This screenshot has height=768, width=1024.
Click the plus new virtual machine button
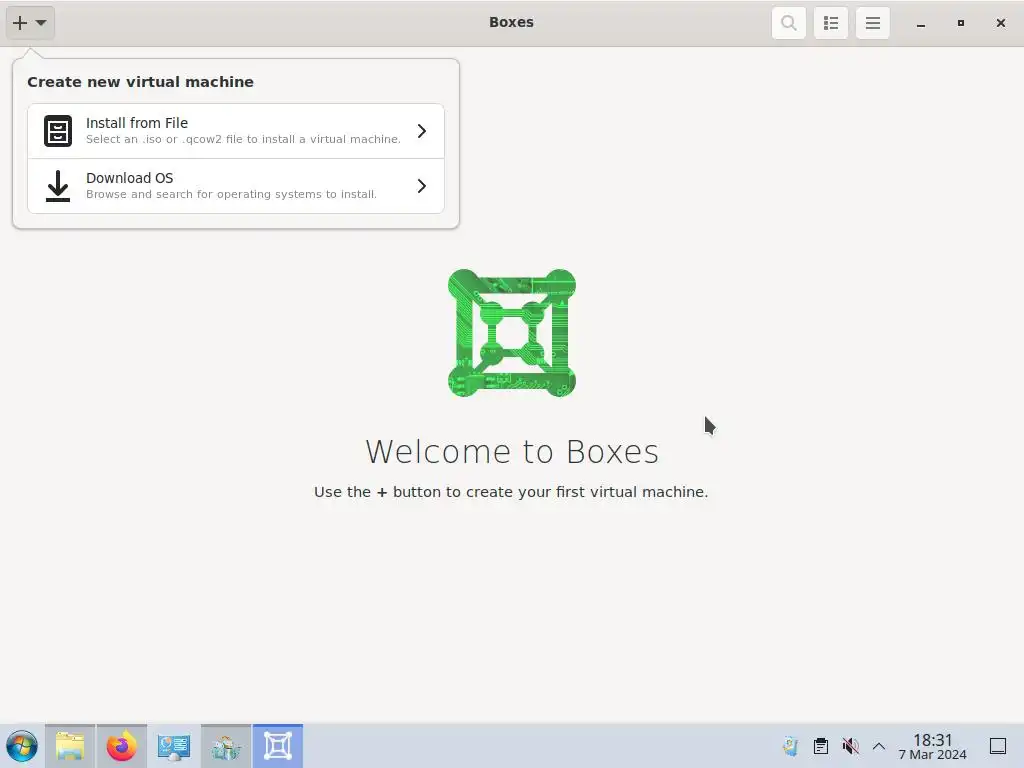(x=30, y=23)
